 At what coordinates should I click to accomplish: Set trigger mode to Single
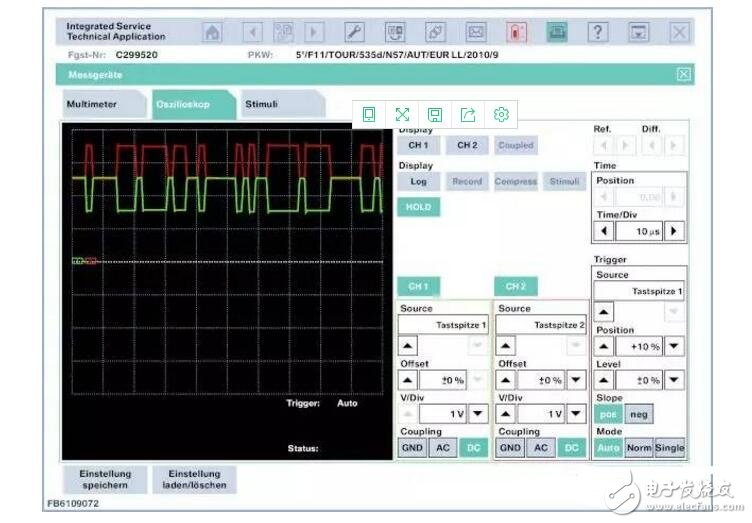coord(670,448)
